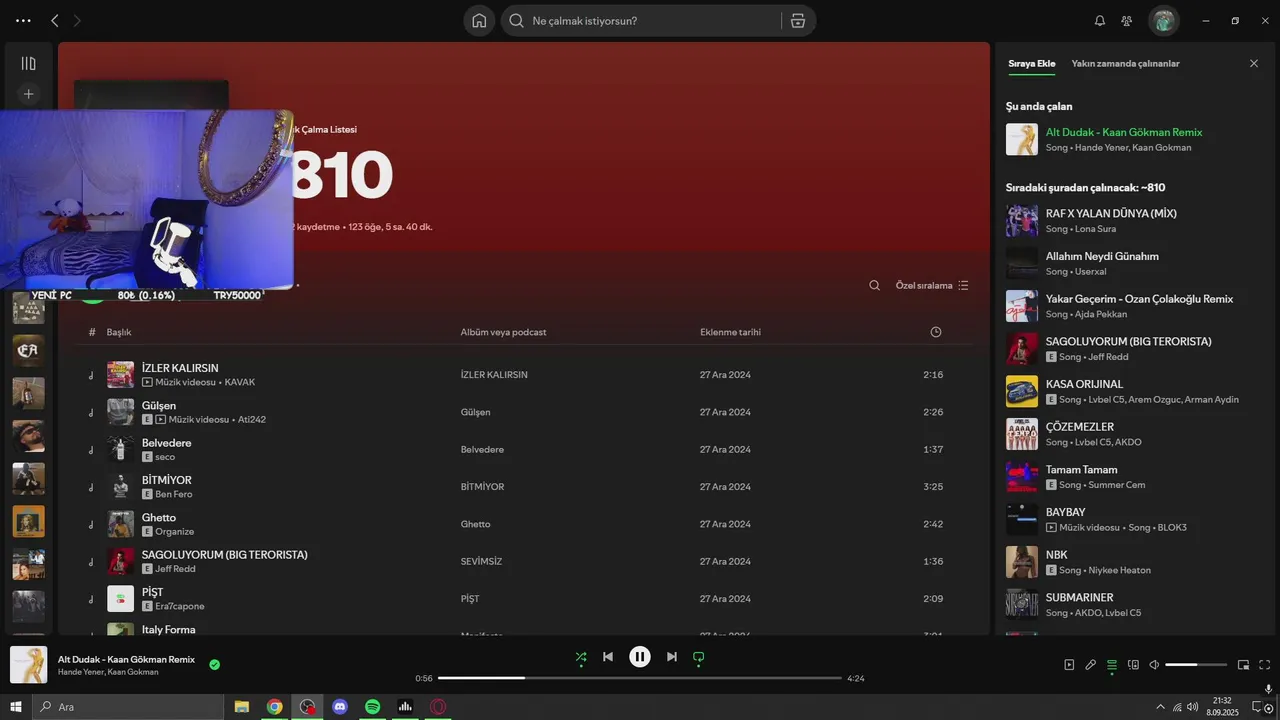Image resolution: width=1280 pixels, height=720 pixels.
Task: Open the notifications bell icon
Action: click(1100, 20)
